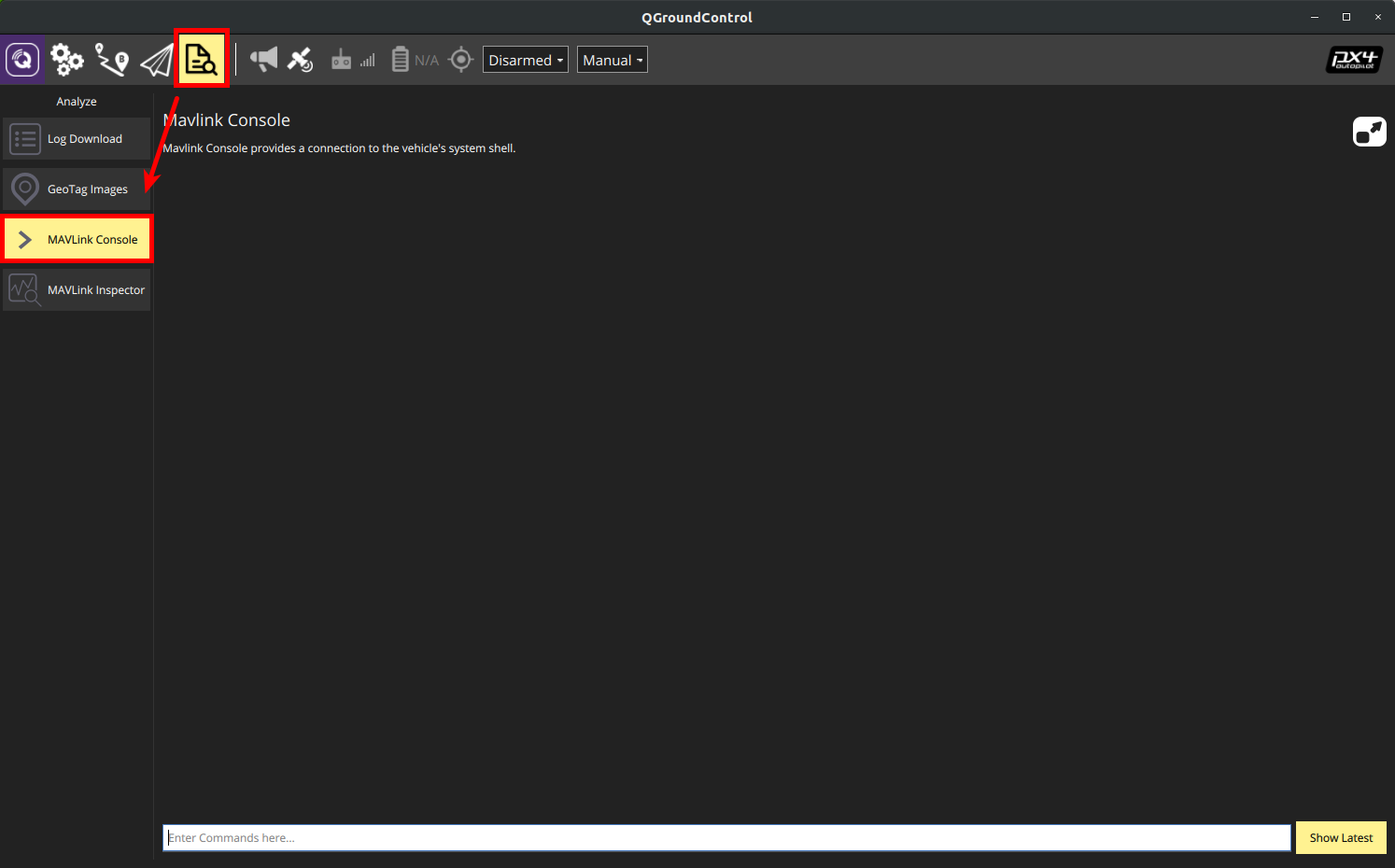This screenshot has height=868, width=1395.
Task: Click the console description sentence
Action: (339, 148)
